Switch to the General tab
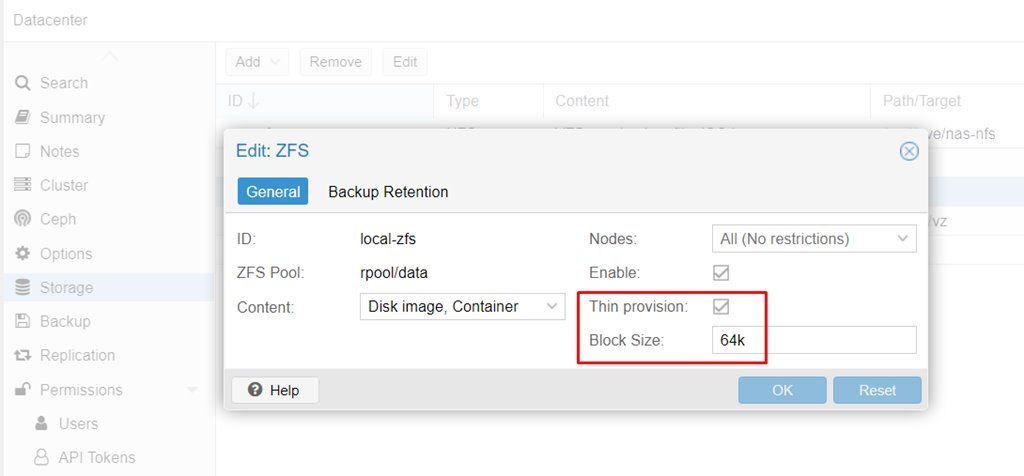This screenshot has height=476, width=1024. (273, 192)
